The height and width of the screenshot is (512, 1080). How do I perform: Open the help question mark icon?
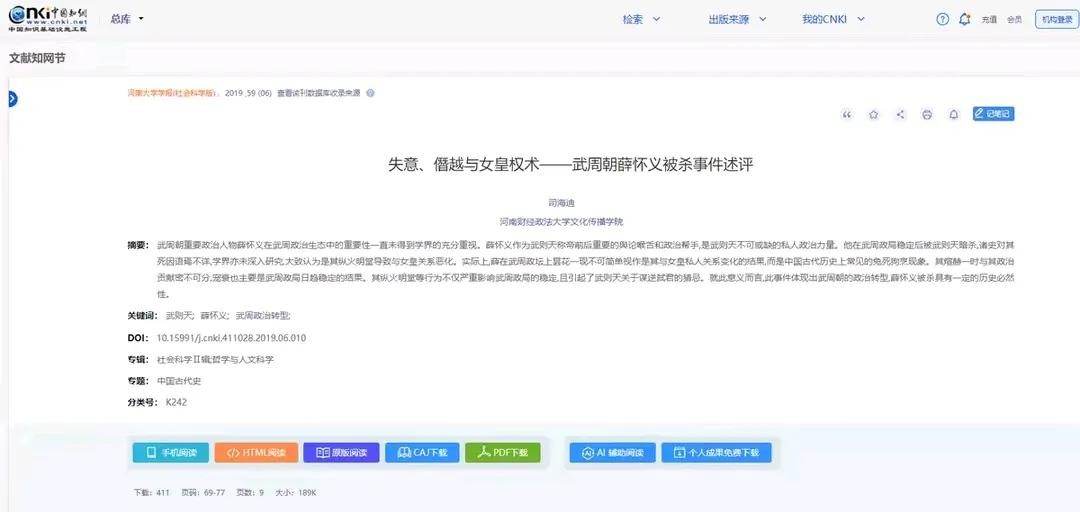[x=942, y=19]
